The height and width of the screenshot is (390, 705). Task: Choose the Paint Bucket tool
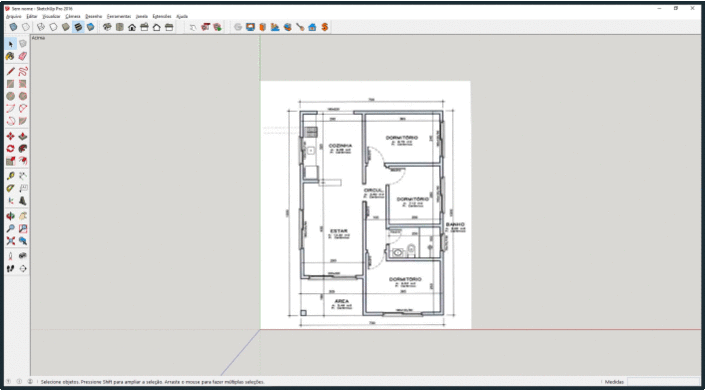coord(10,56)
